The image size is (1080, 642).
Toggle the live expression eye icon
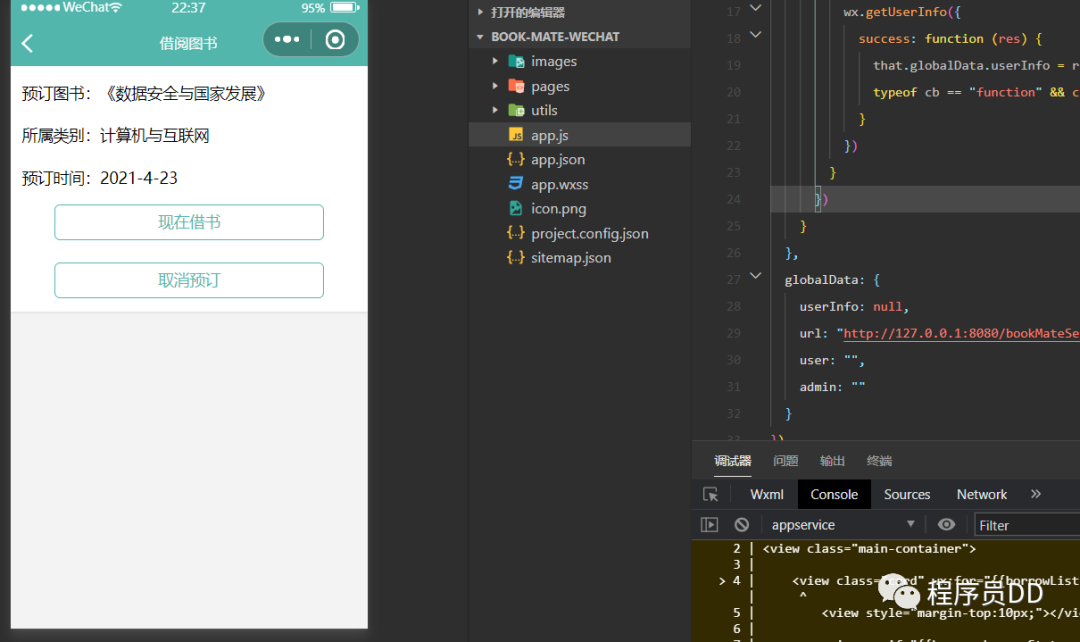pyautogui.click(x=946, y=525)
